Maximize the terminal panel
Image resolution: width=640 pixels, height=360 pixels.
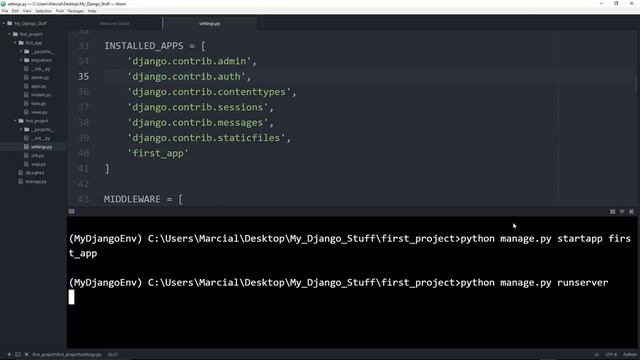[612, 211]
